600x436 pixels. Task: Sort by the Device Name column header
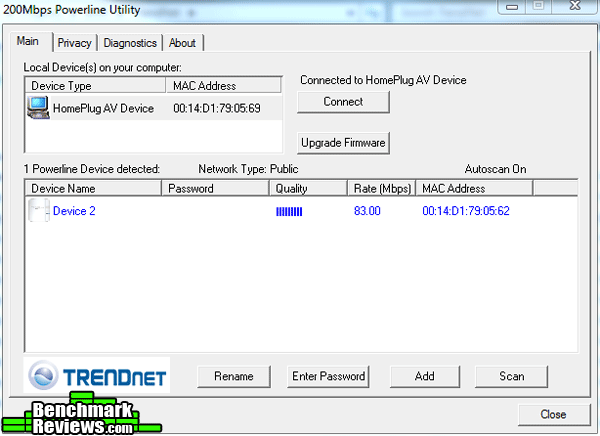click(93, 188)
